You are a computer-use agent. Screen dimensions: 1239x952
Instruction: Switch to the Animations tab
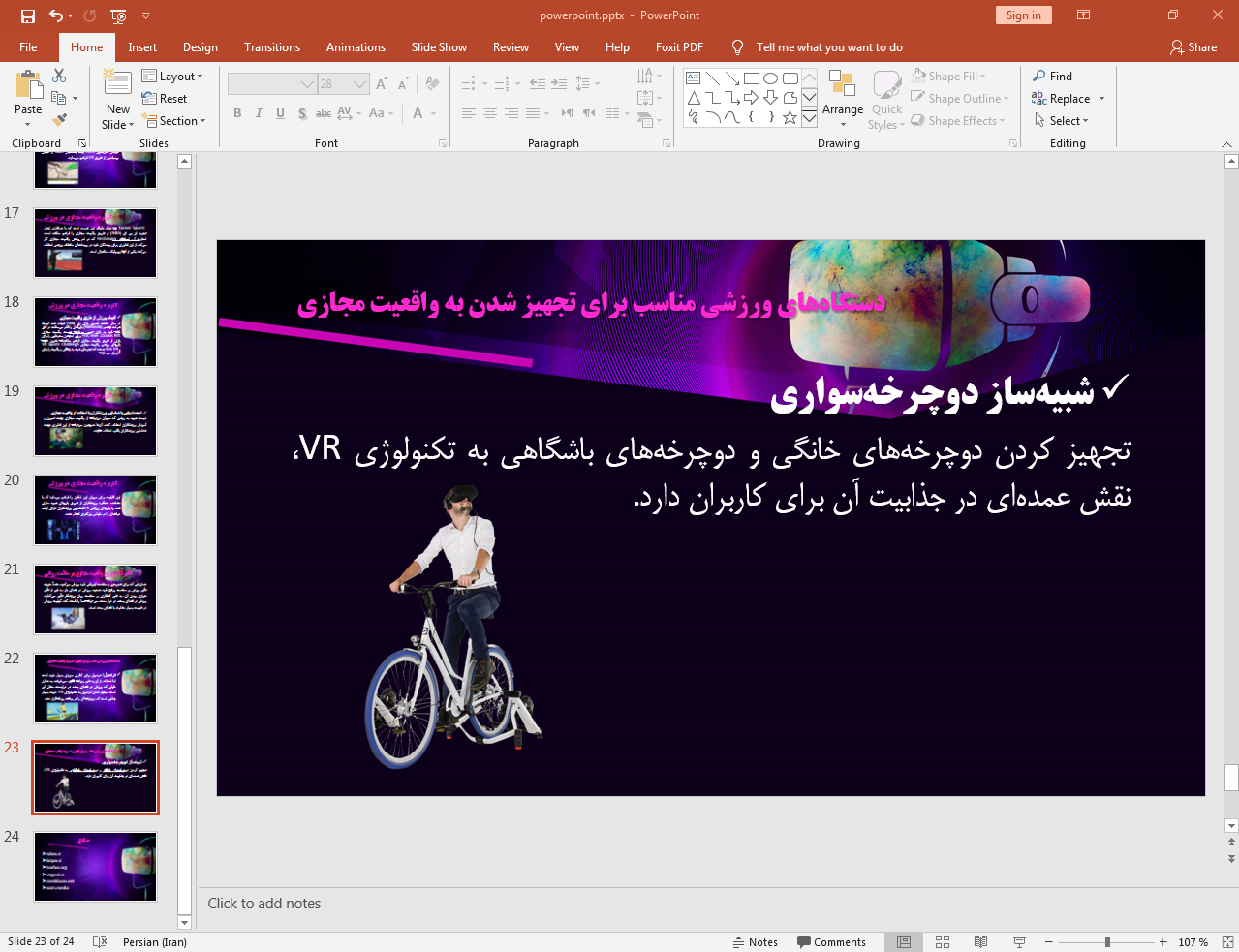tap(356, 47)
